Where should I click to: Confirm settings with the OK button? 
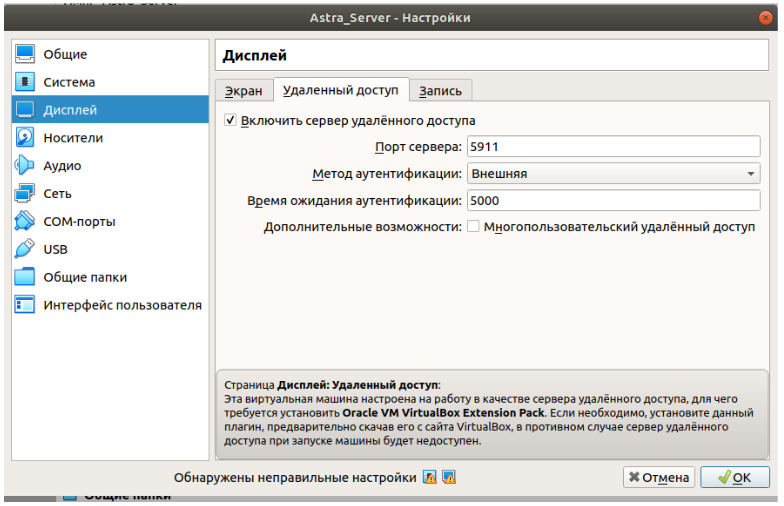tap(734, 477)
